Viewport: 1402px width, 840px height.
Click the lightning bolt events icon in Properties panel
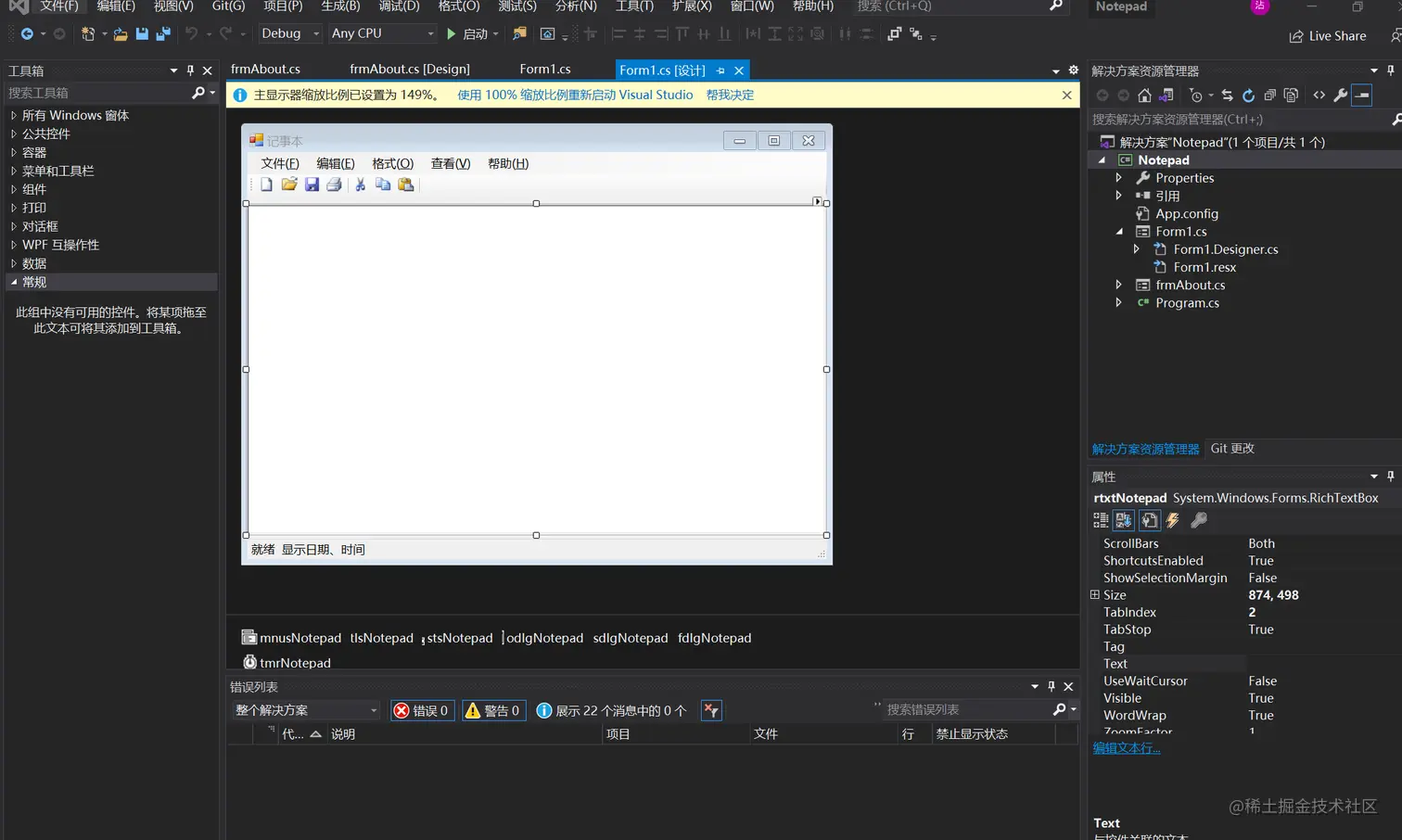pos(1173,521)
